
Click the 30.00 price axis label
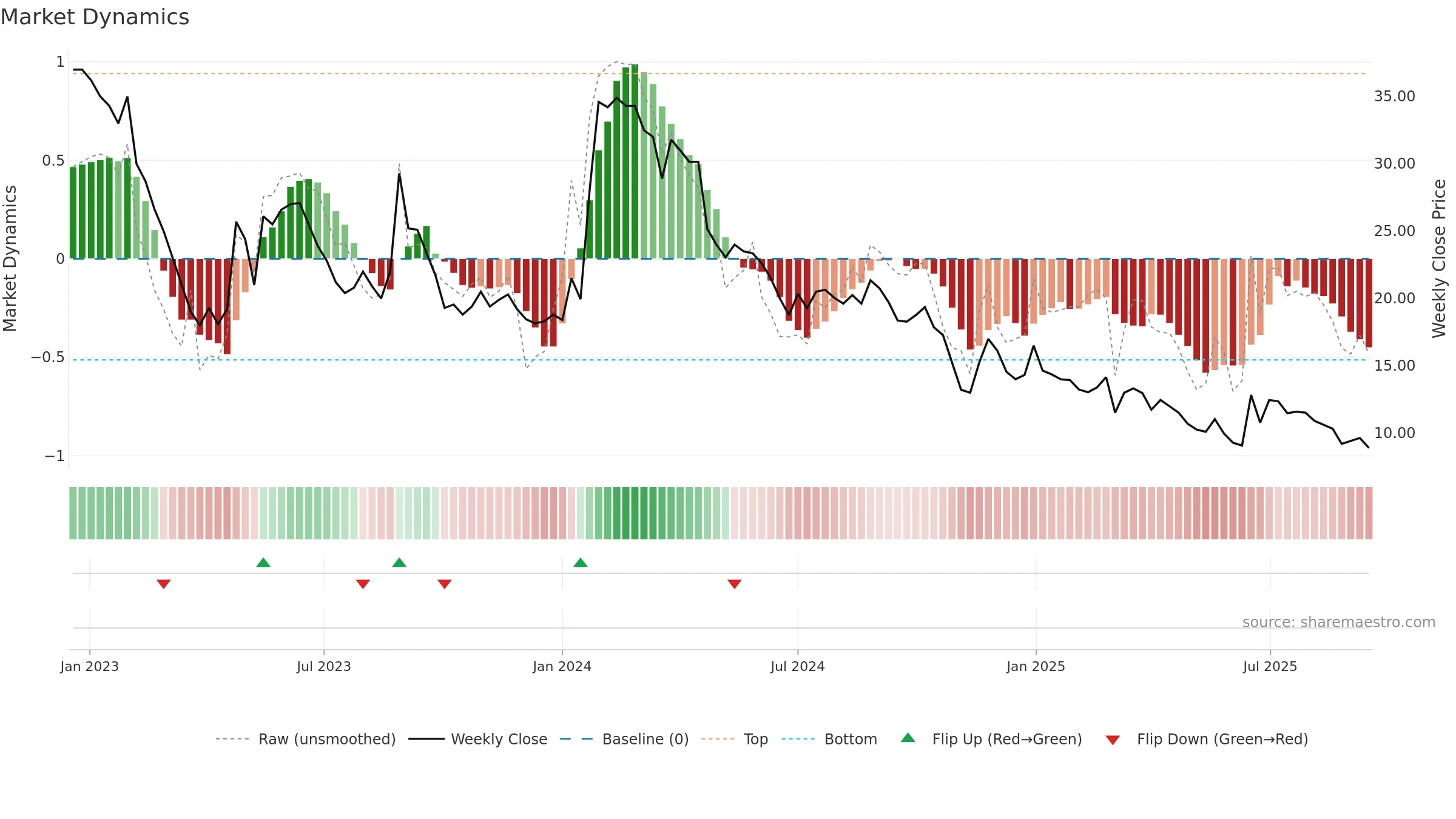tap(1395, 163)
